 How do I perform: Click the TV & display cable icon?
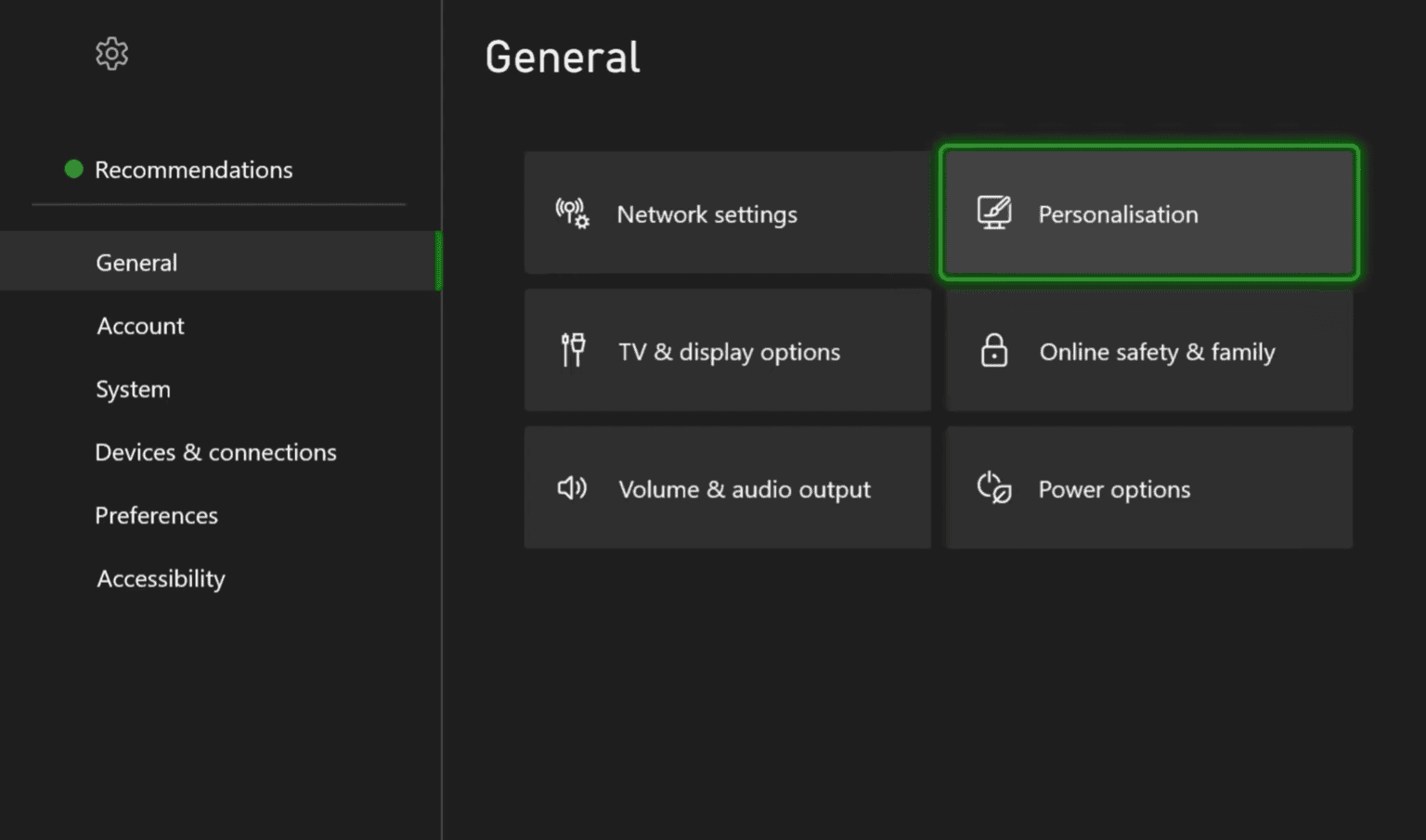click(573, 351)
